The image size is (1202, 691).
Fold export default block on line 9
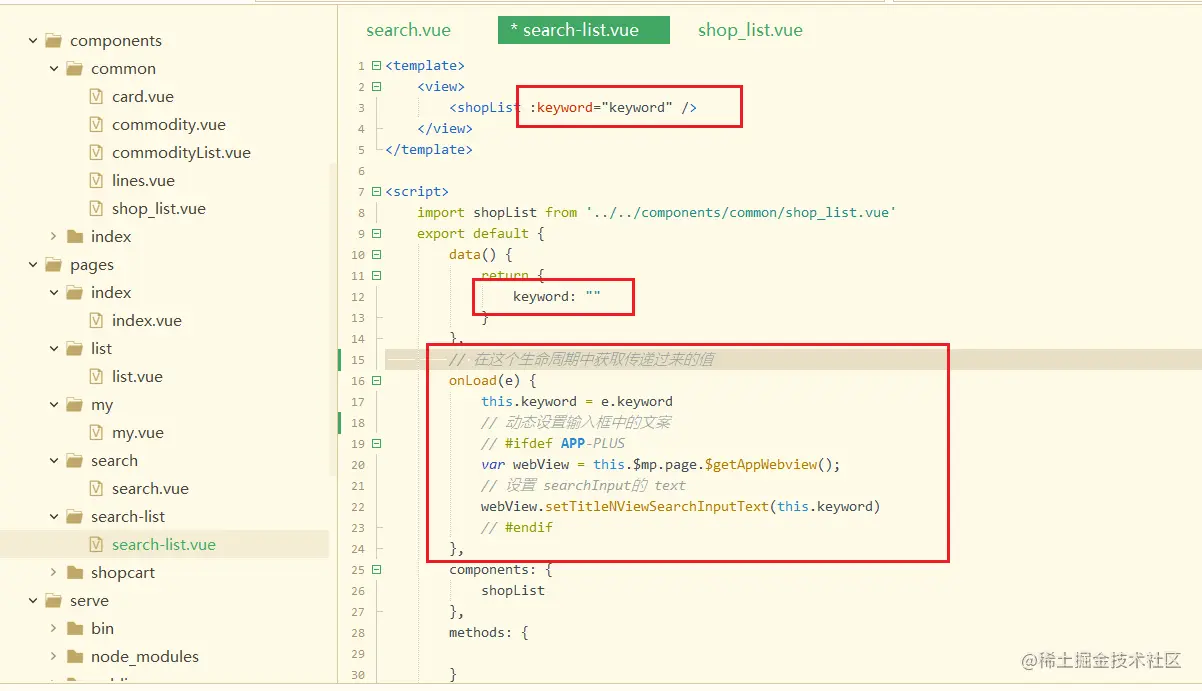(x=377, y=234)
